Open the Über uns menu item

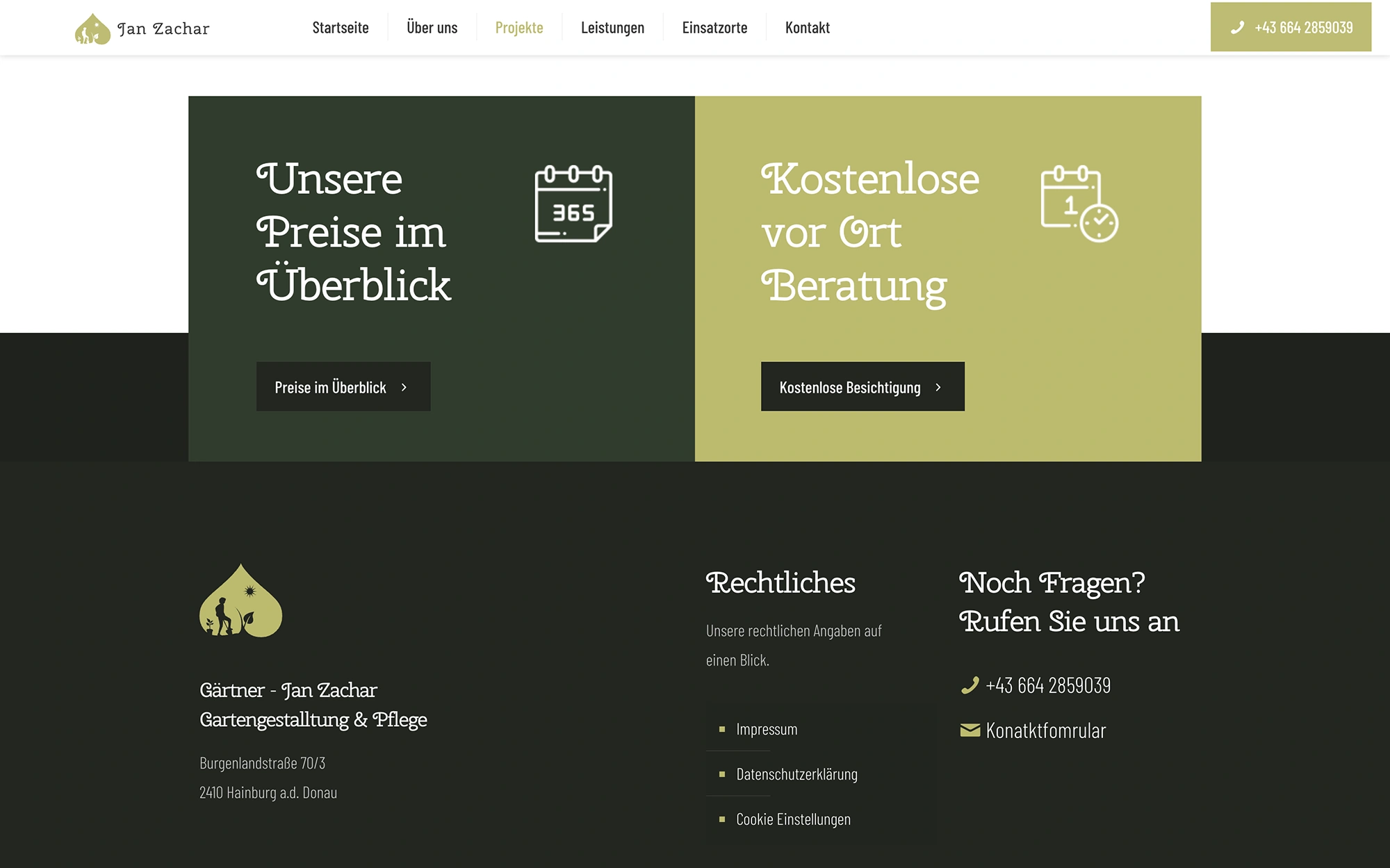pos(432,28)
